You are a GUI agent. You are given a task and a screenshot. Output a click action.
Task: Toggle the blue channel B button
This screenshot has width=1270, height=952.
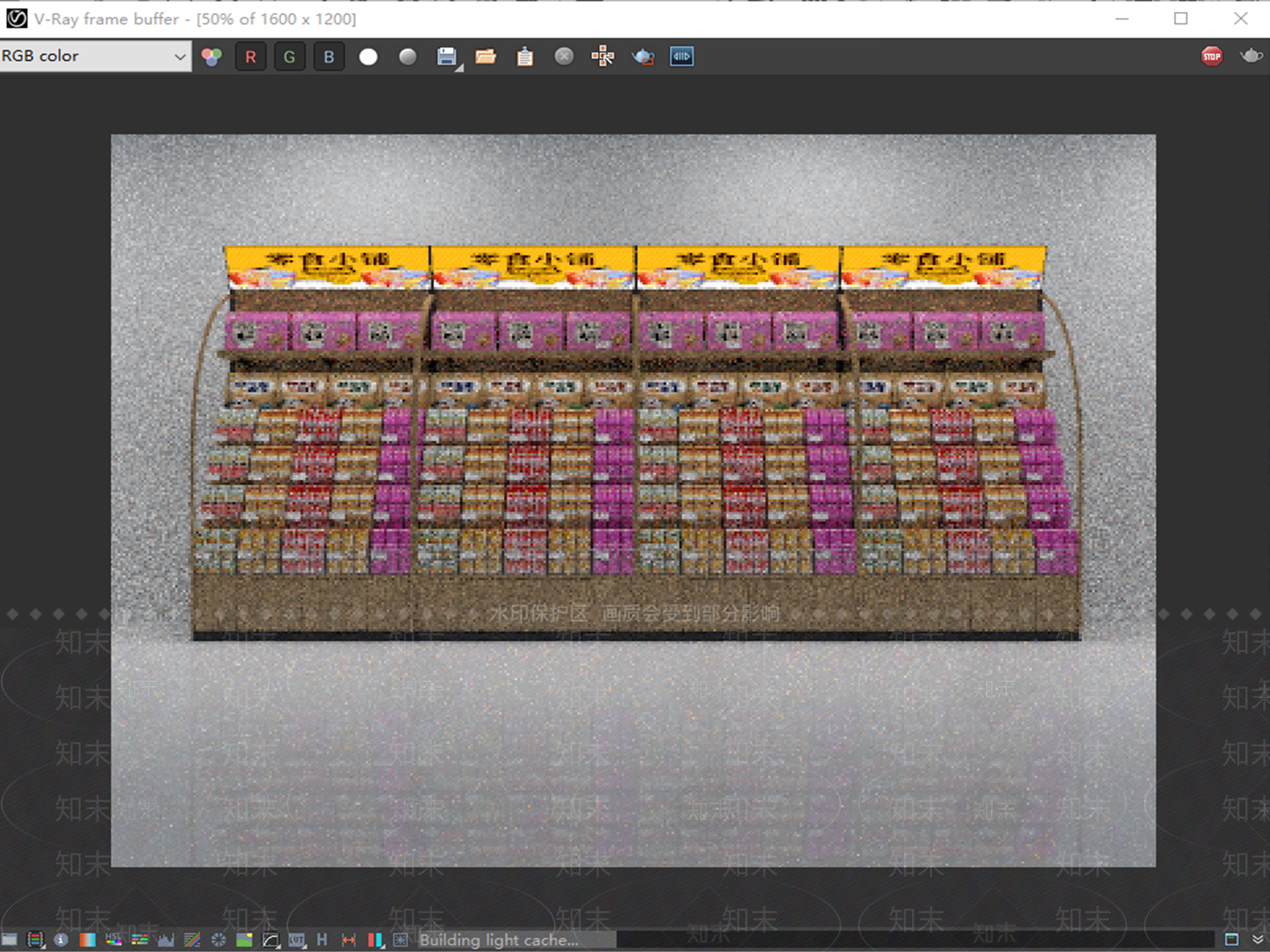(329, 56)
